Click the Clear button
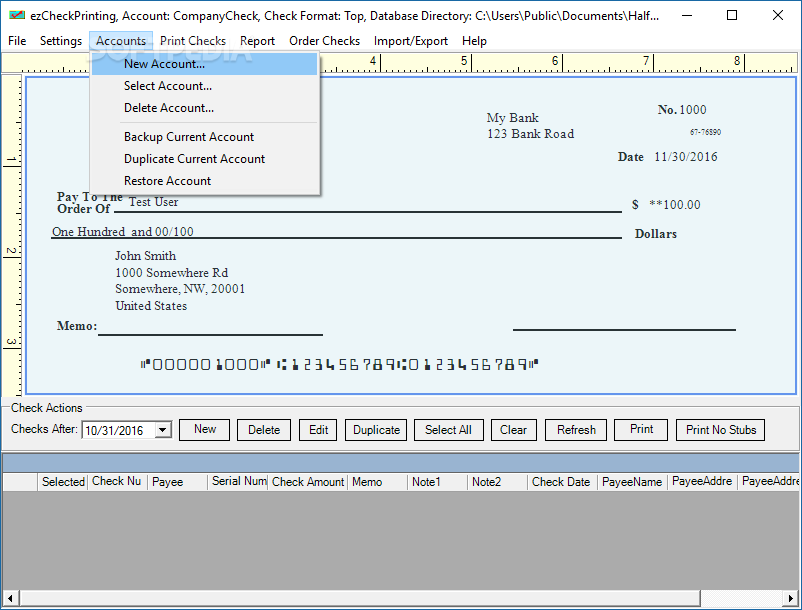The width and height of the screenshot is (802, 610). click(514, 430)
